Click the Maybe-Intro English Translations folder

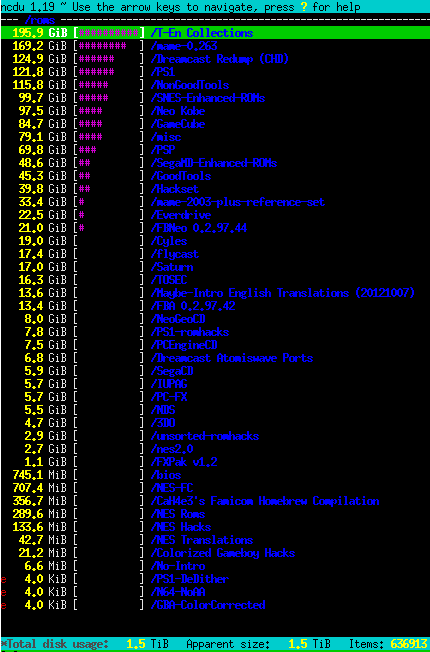pyautogui.click(x=283, y=293)
